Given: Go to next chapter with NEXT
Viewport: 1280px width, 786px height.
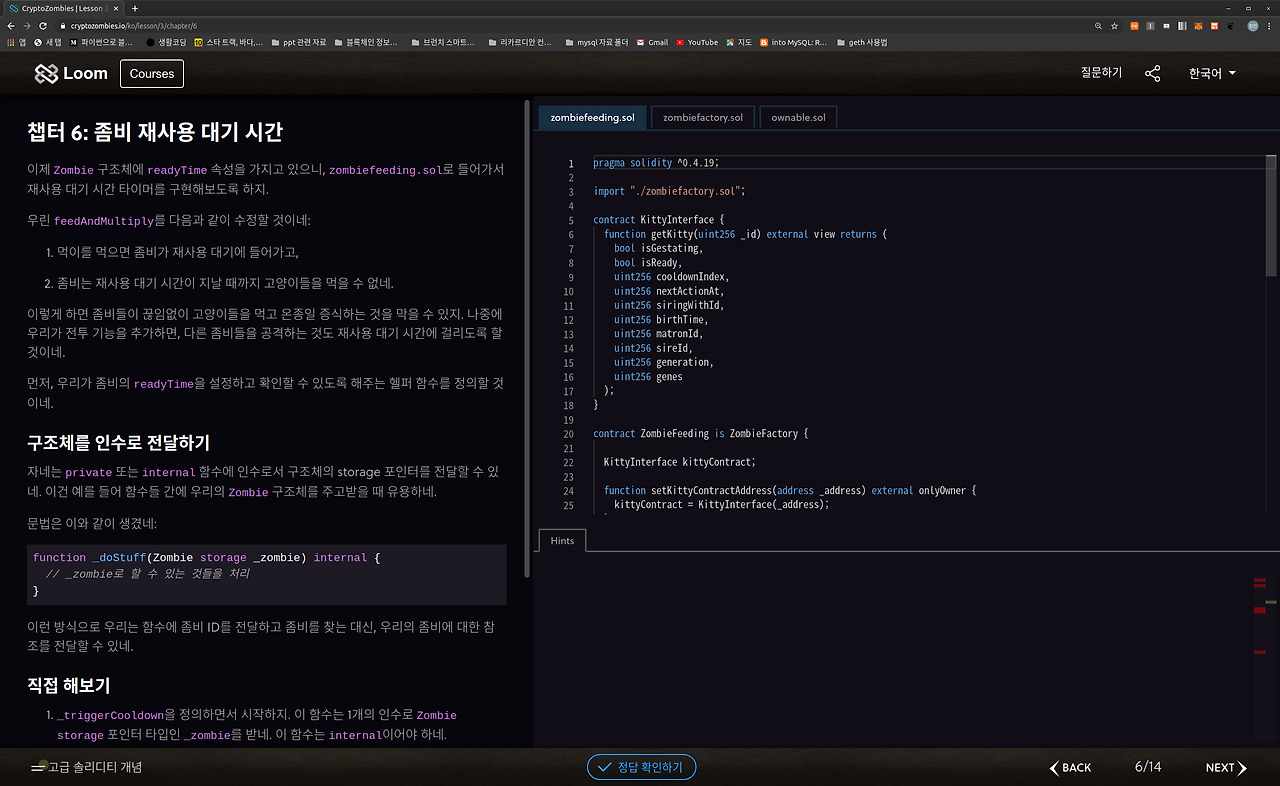Looking at the screenshot, I should [x=1226, y=767].
